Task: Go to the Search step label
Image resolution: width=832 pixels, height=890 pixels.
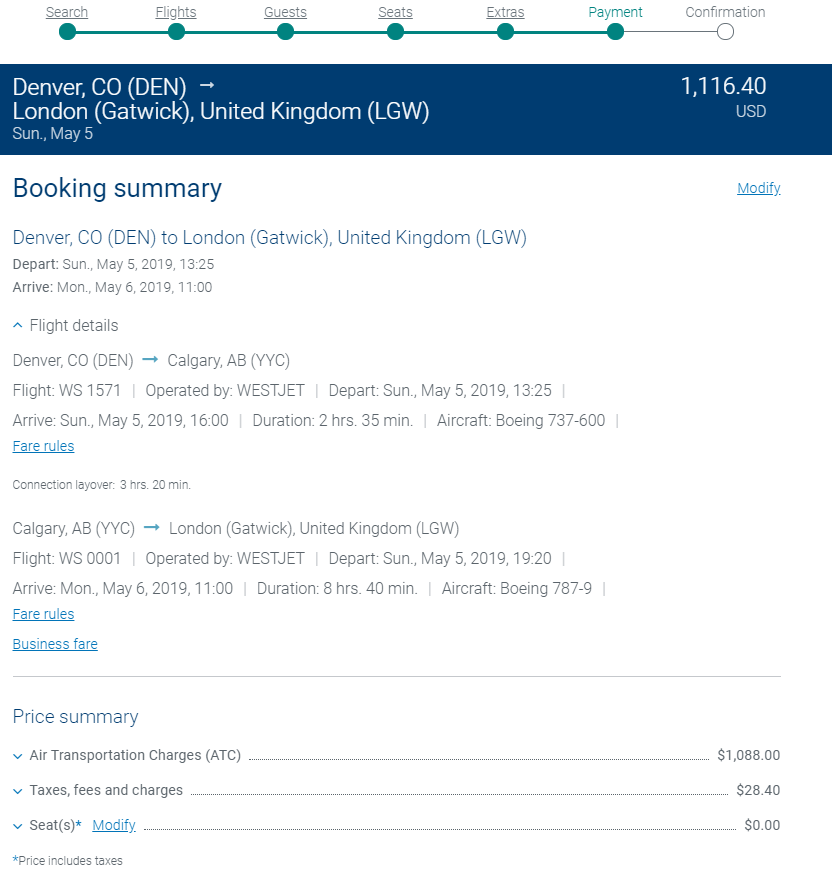Action: click(x=67, y=13)
